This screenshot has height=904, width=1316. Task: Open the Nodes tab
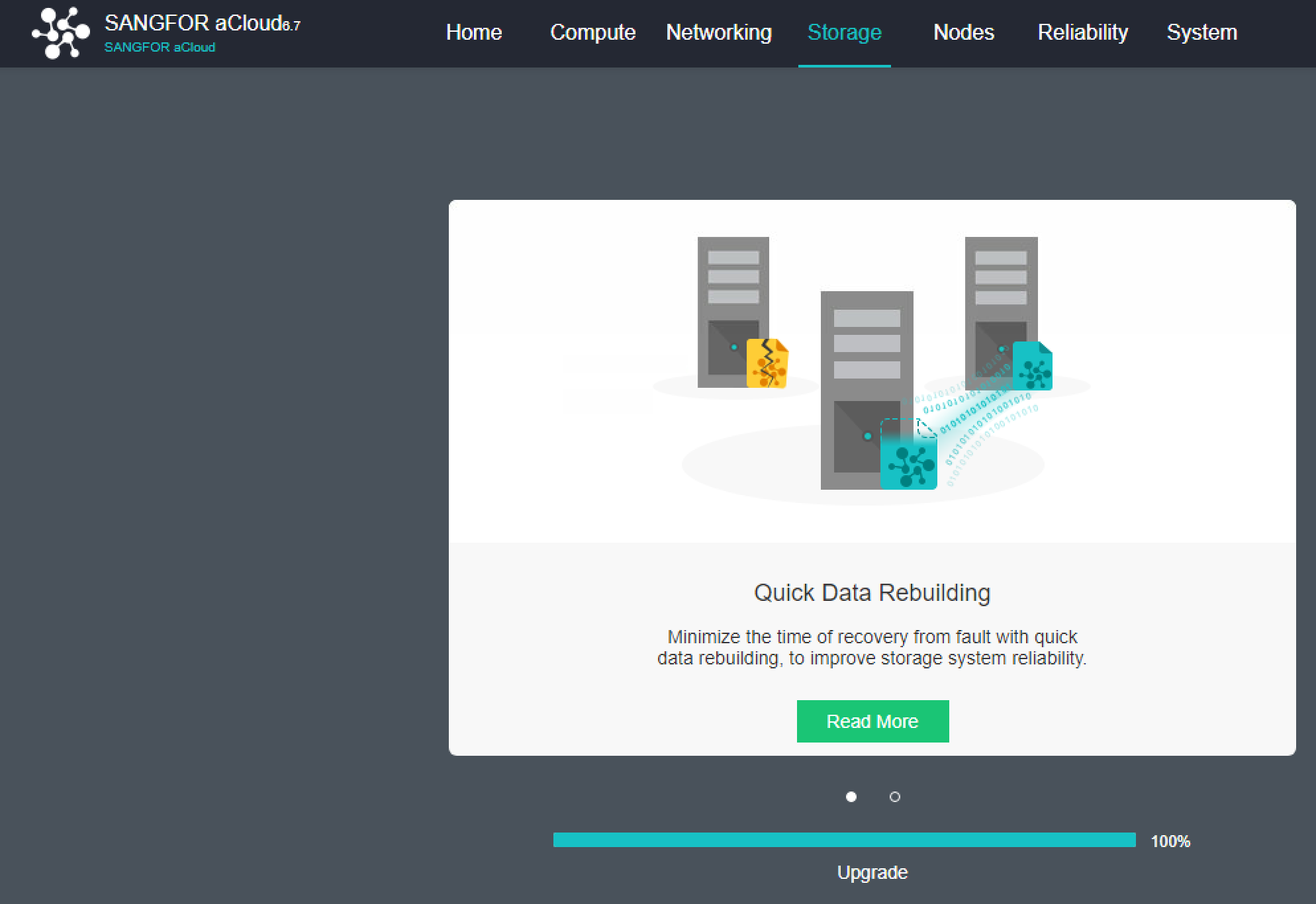tap(964, 32)
